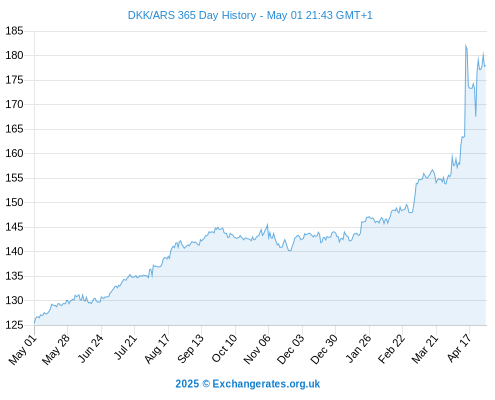Select the Oct 10 x-axis date label
This screenshot has width=495, height=400.
click(224, 348)
